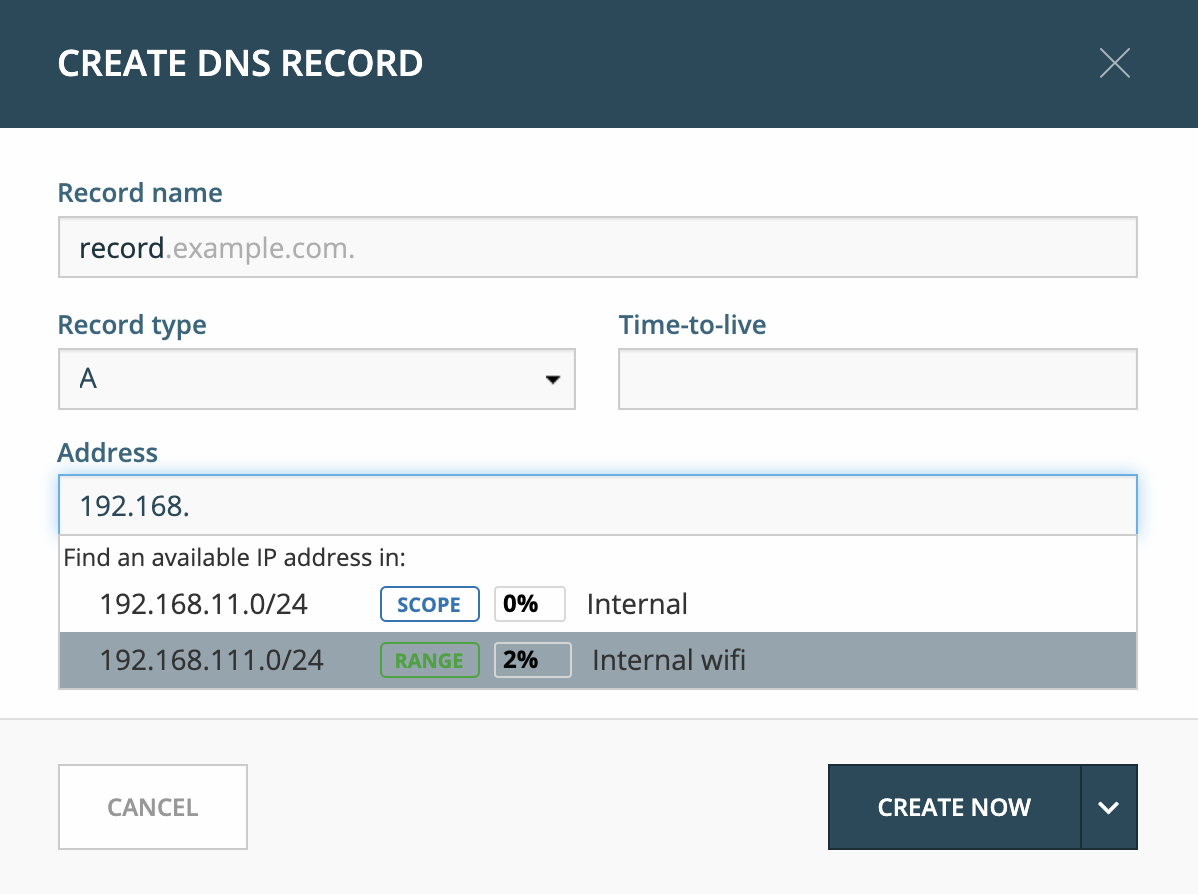1198x894 pixels.
Task: Focus the Time-to-live field
Action: coord(877,379)
